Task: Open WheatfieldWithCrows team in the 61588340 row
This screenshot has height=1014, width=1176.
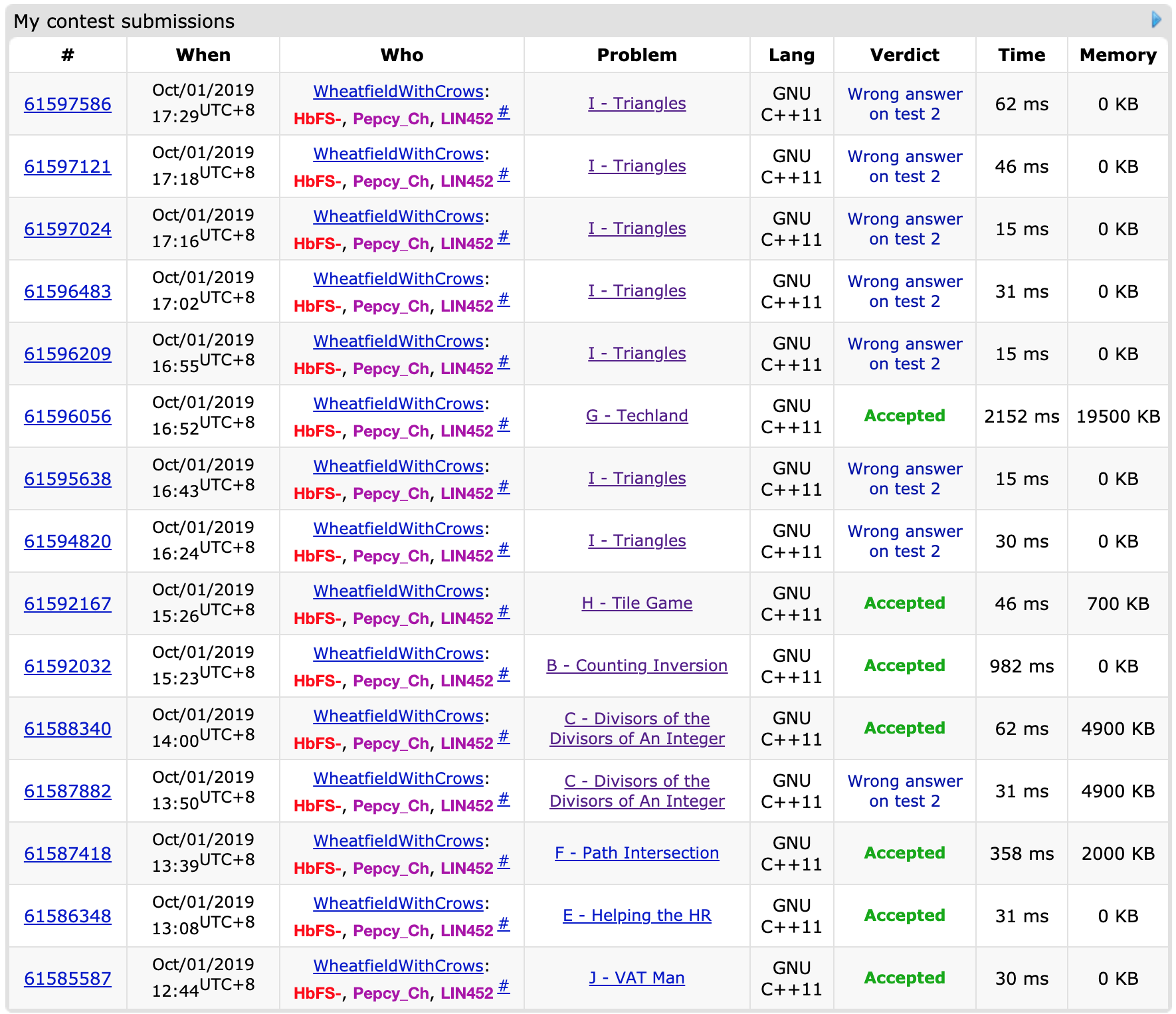Action: (398, 716)
